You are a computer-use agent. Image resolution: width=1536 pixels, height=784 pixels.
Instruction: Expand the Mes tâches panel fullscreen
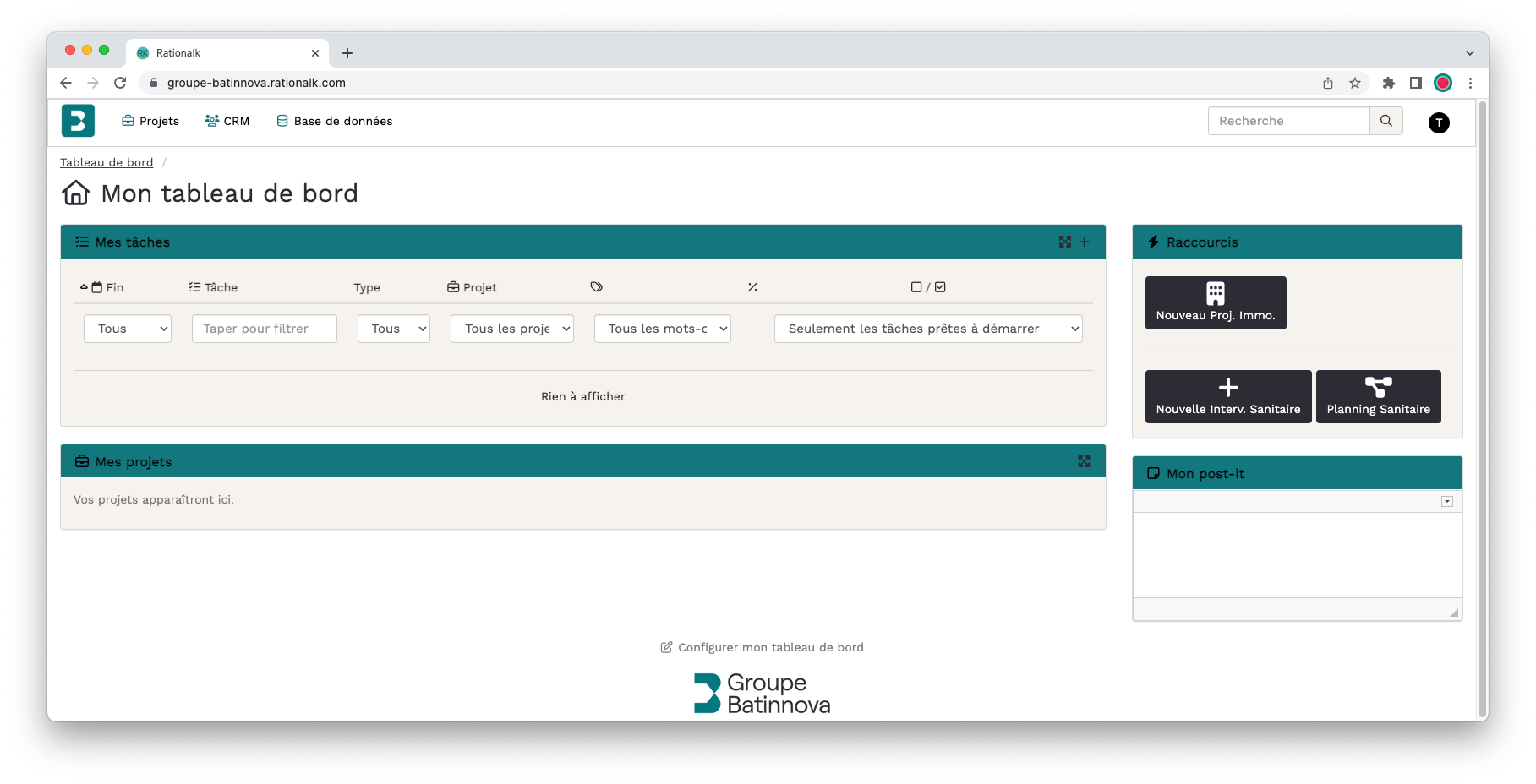click(x=1065, y=242)
